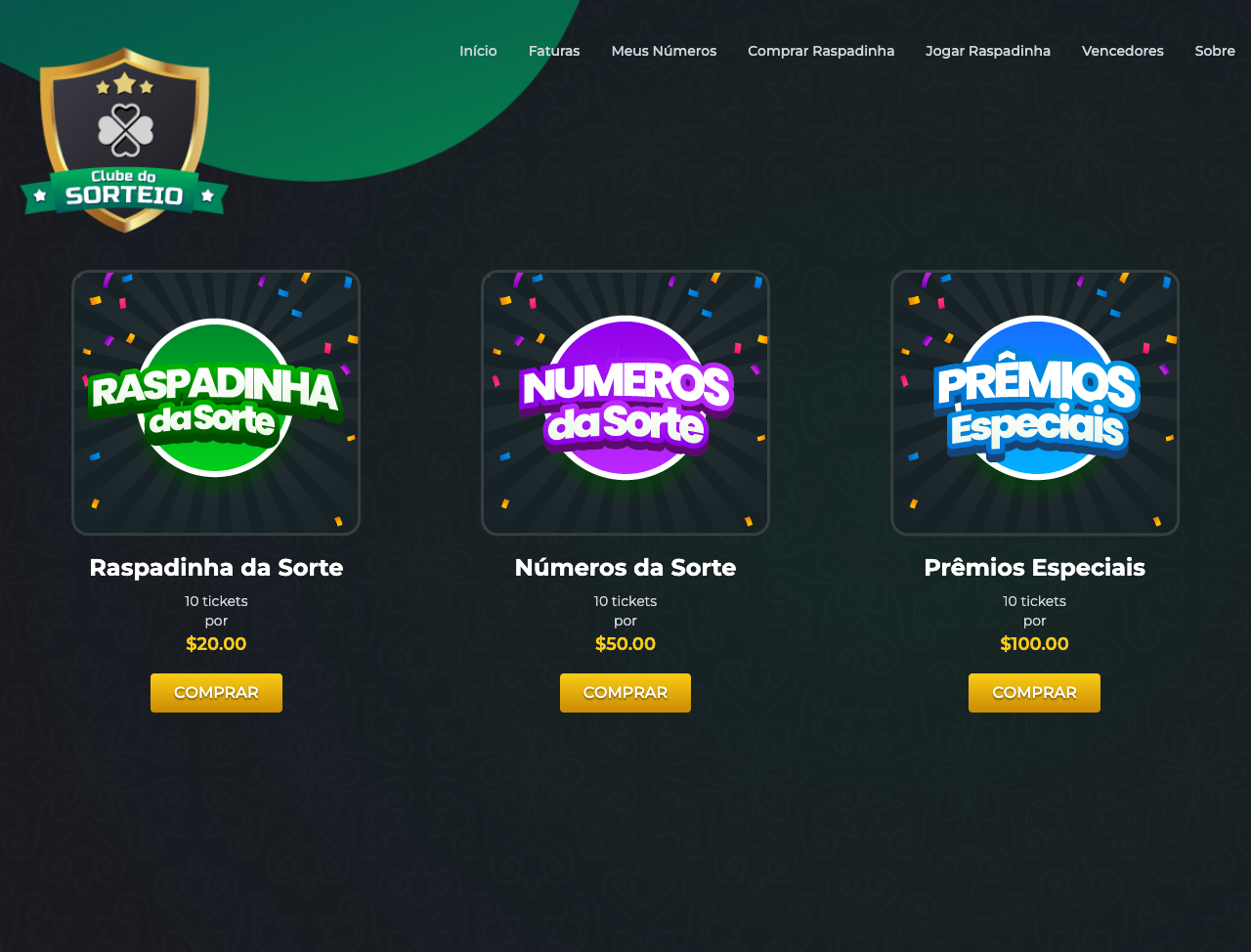Open the Sobre menu item
Screen dimensions: 1251x952
[1215, 51]
